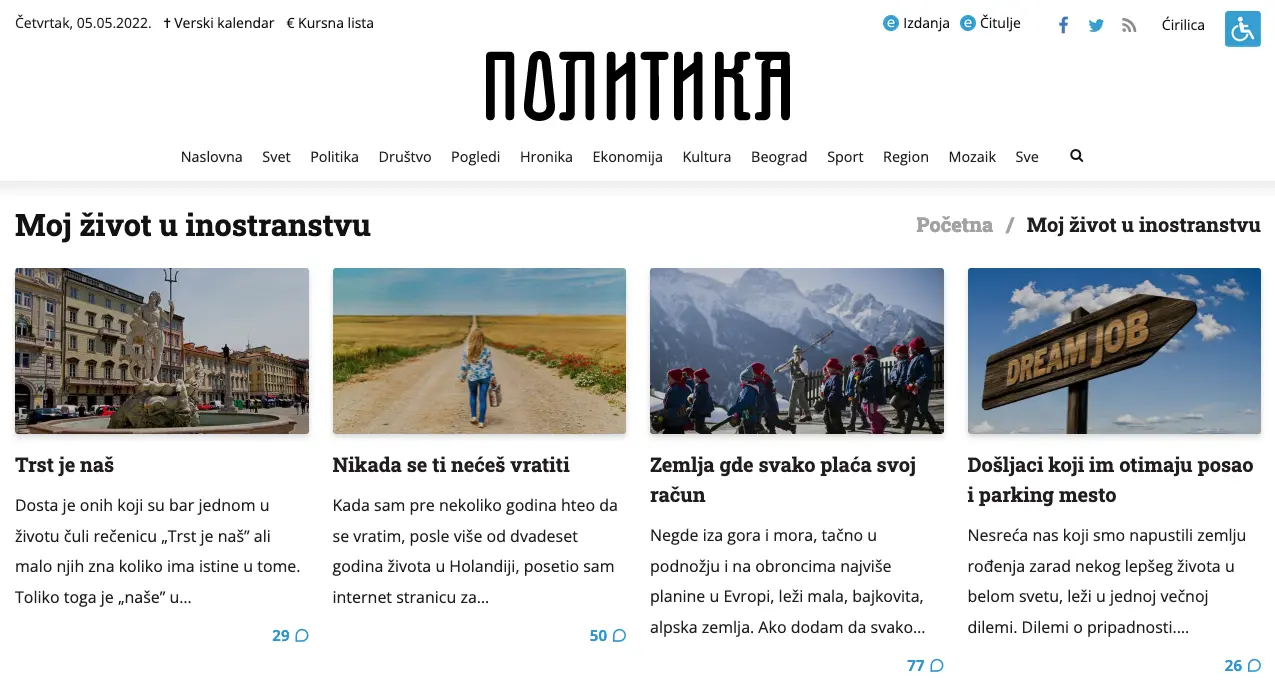1275x690 pixels.
Task: Switch script to Ćirilica
Action: (x=1183, y=24)
